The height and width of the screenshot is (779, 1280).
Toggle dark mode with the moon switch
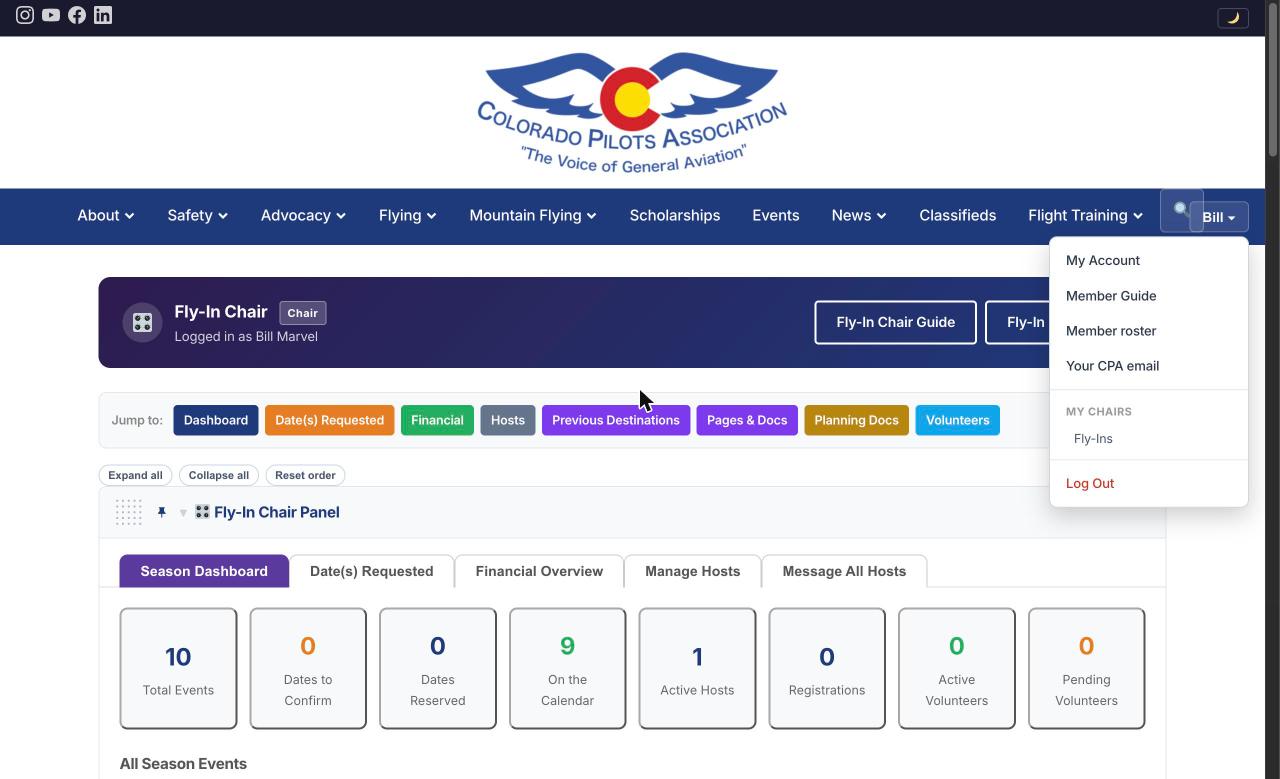[x=1233, y=18]
